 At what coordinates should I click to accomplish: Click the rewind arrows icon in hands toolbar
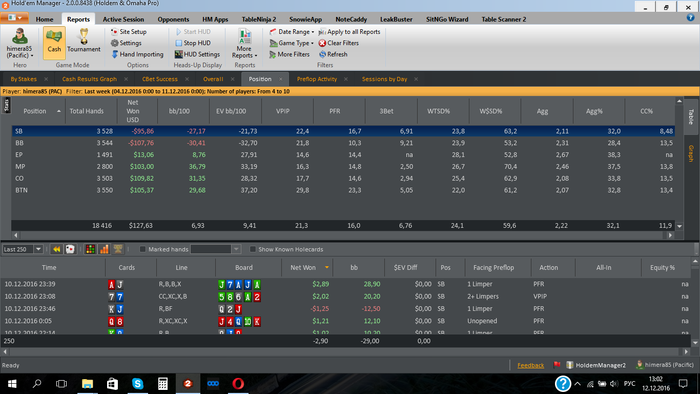[56, 249]
